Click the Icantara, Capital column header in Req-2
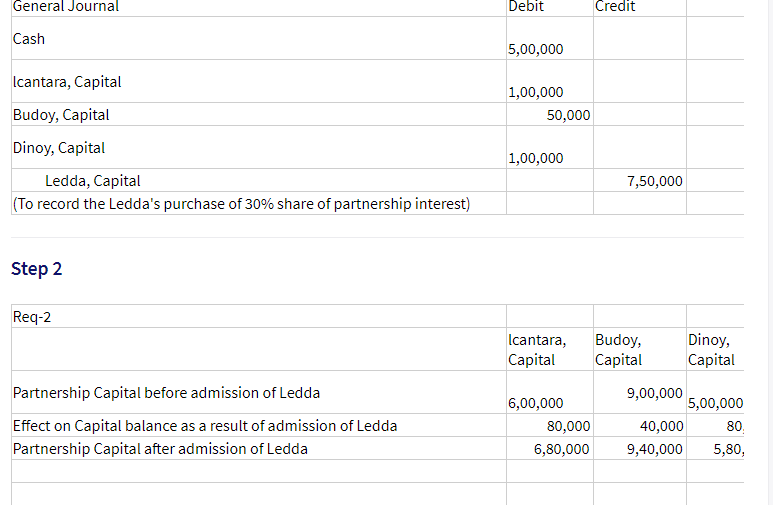This screenshot has height=505, width=773. [537, 350]
